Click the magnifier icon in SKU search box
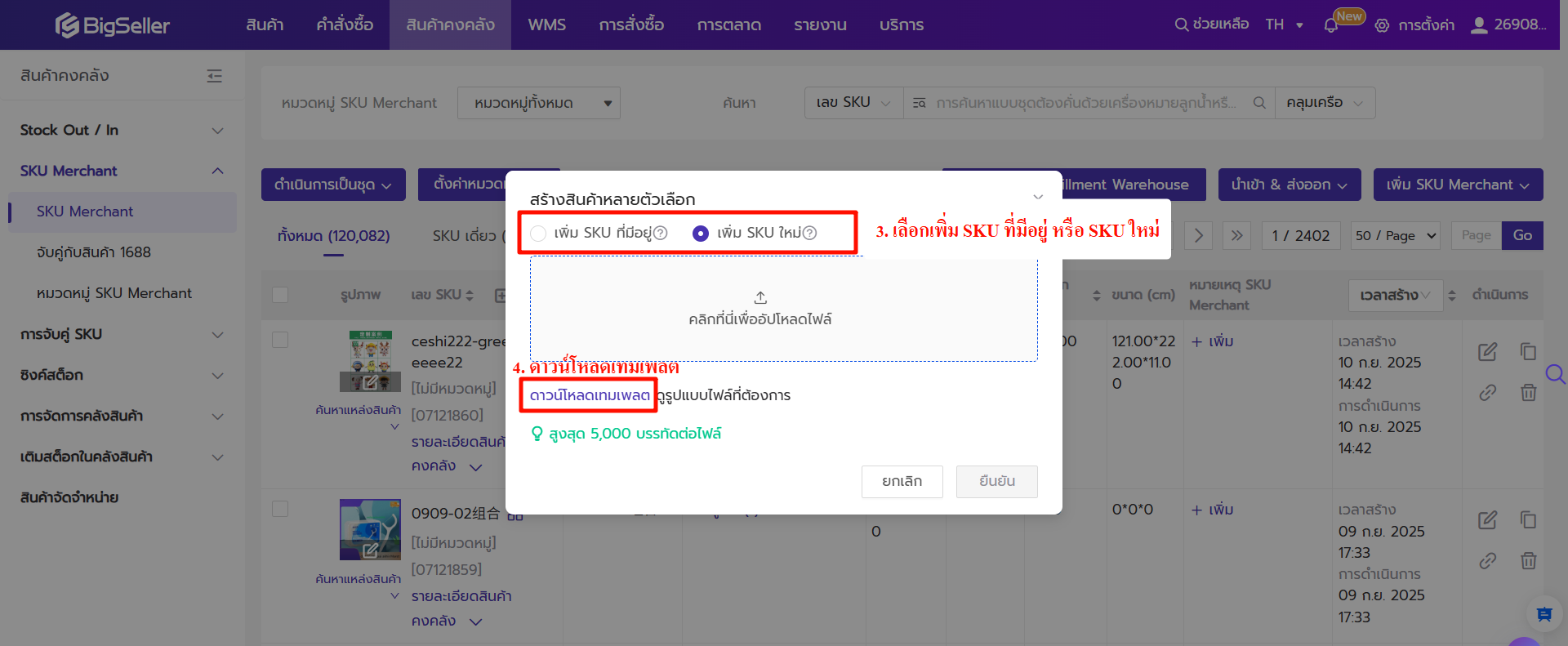This screenshot has width=1568, height=646. (x=1259, y=103)
